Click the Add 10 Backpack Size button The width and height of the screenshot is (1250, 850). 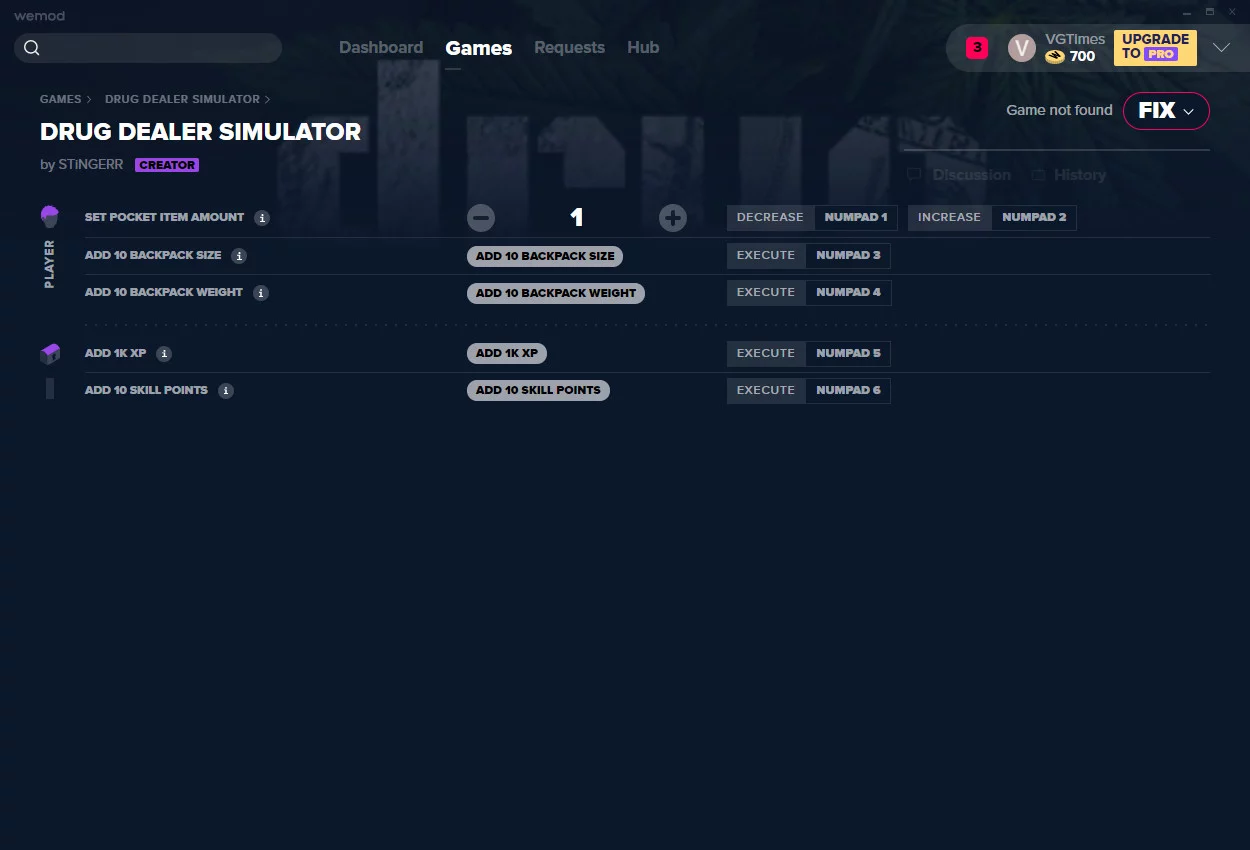[x=545, y=256]
